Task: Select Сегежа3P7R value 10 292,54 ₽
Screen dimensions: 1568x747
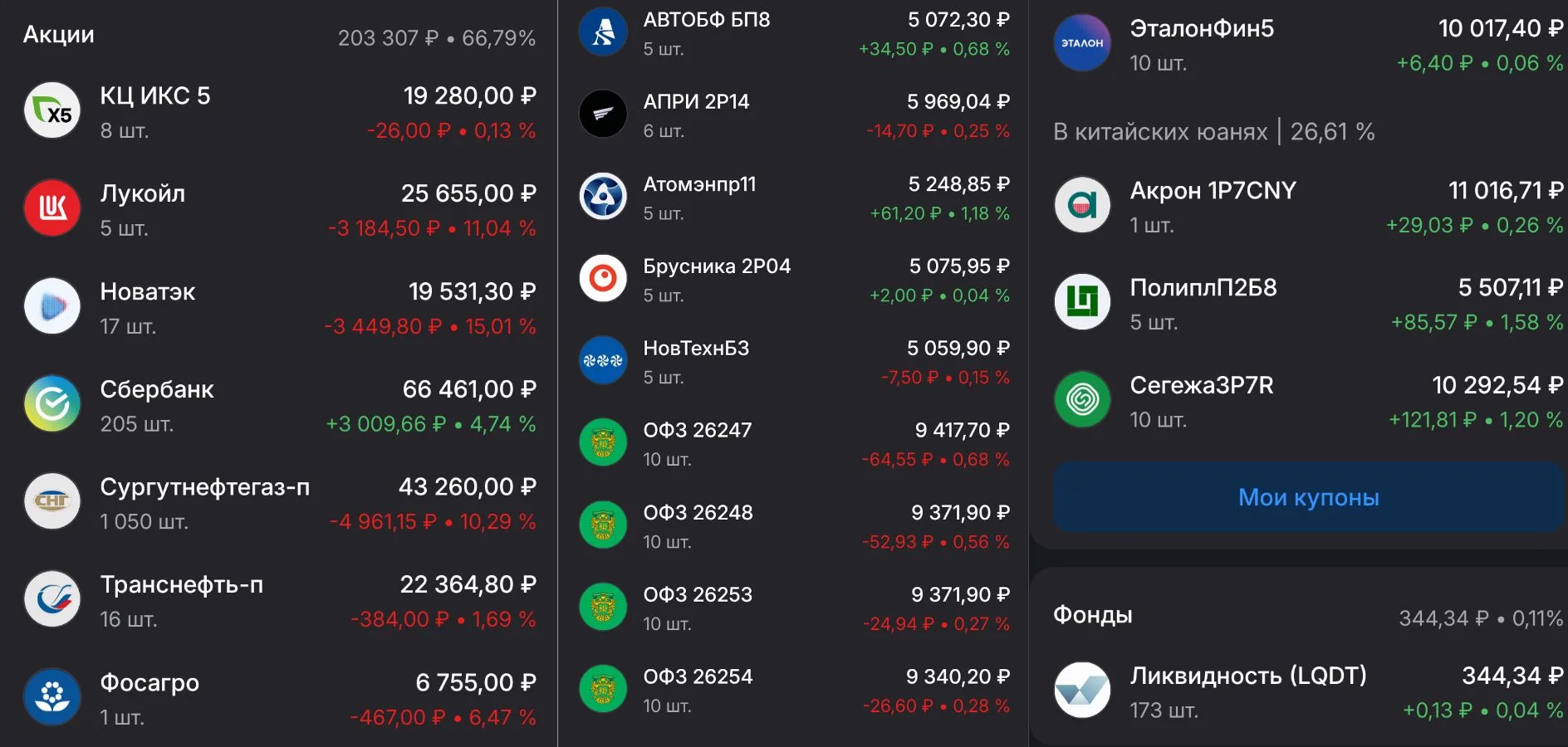Action: click(x=1498, y=385)
